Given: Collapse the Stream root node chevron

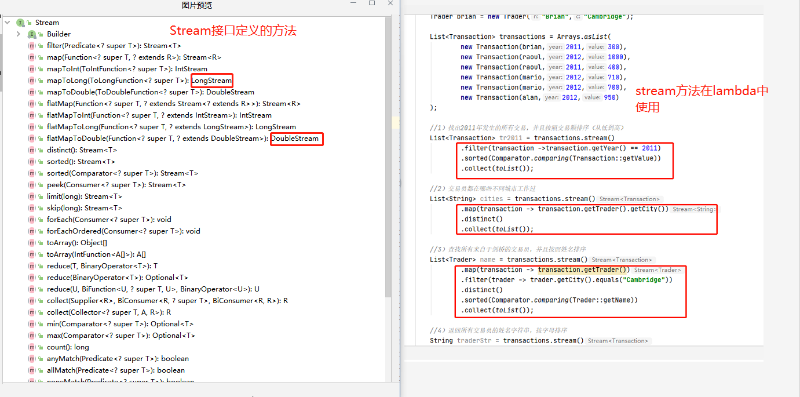Looking at the screenshot, I should [x=7, y=22].
